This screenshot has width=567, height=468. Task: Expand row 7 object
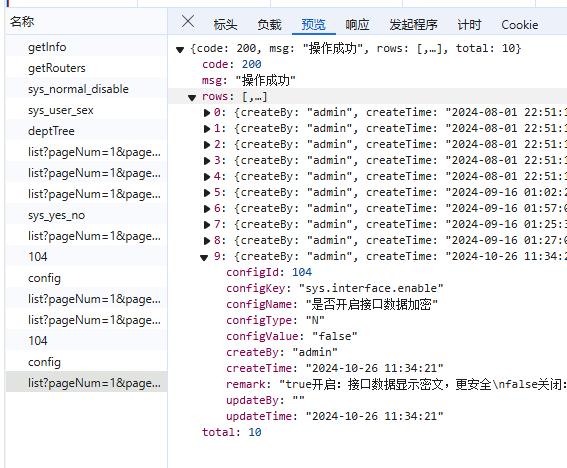[207, 225]
